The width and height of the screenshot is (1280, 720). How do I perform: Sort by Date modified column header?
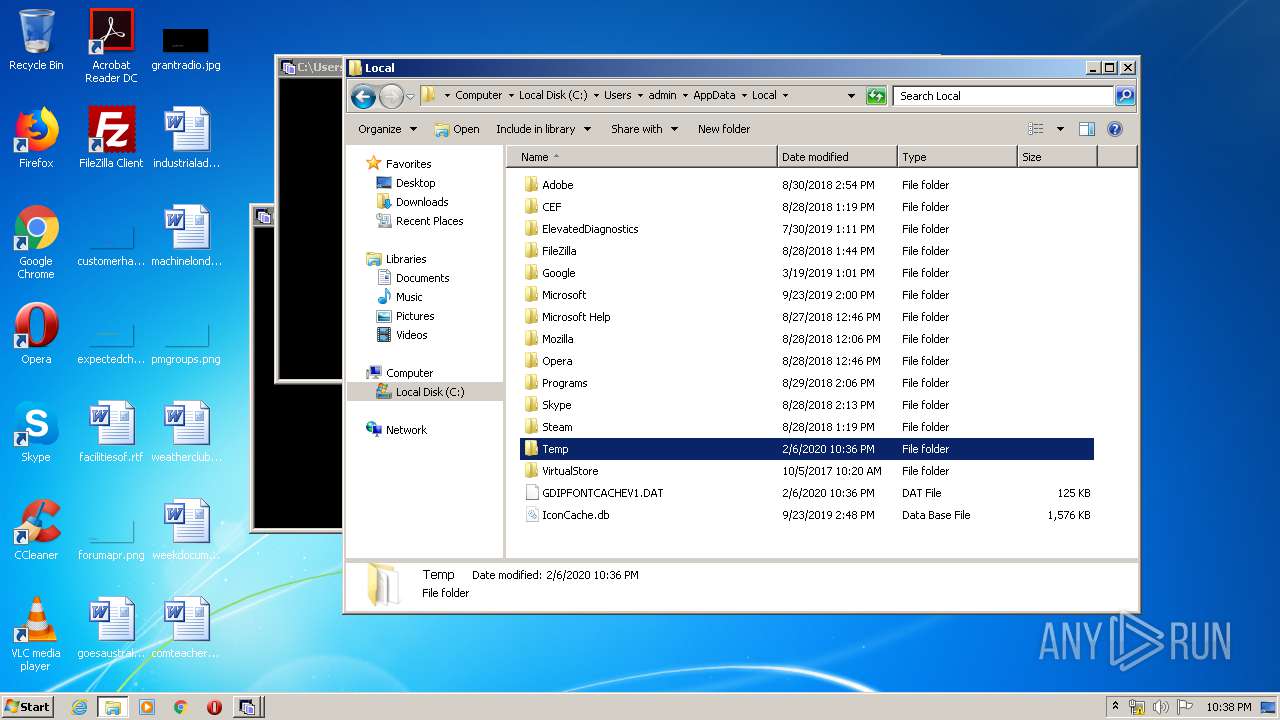click(x=837, y=157)
